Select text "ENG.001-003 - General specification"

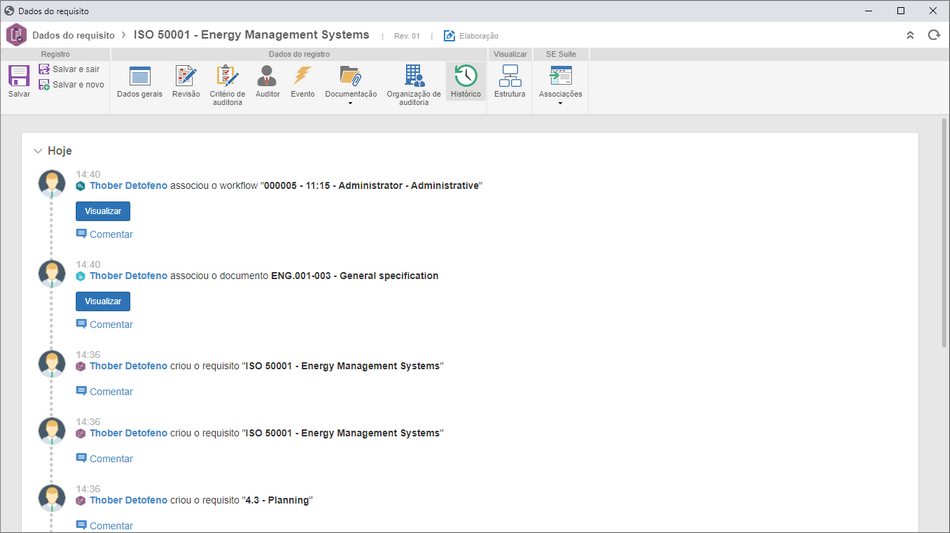coord(354,276)
